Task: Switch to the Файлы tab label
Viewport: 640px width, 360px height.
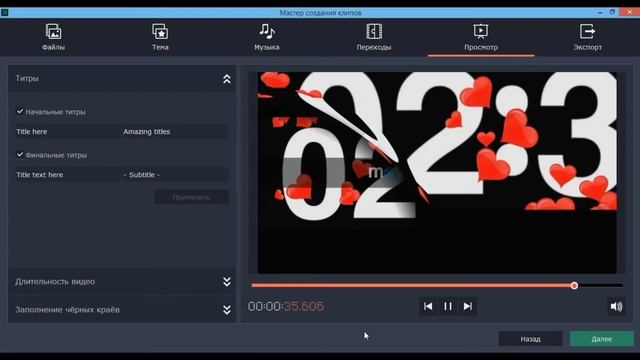Action: pyautogui.click(x=53, y=47)
